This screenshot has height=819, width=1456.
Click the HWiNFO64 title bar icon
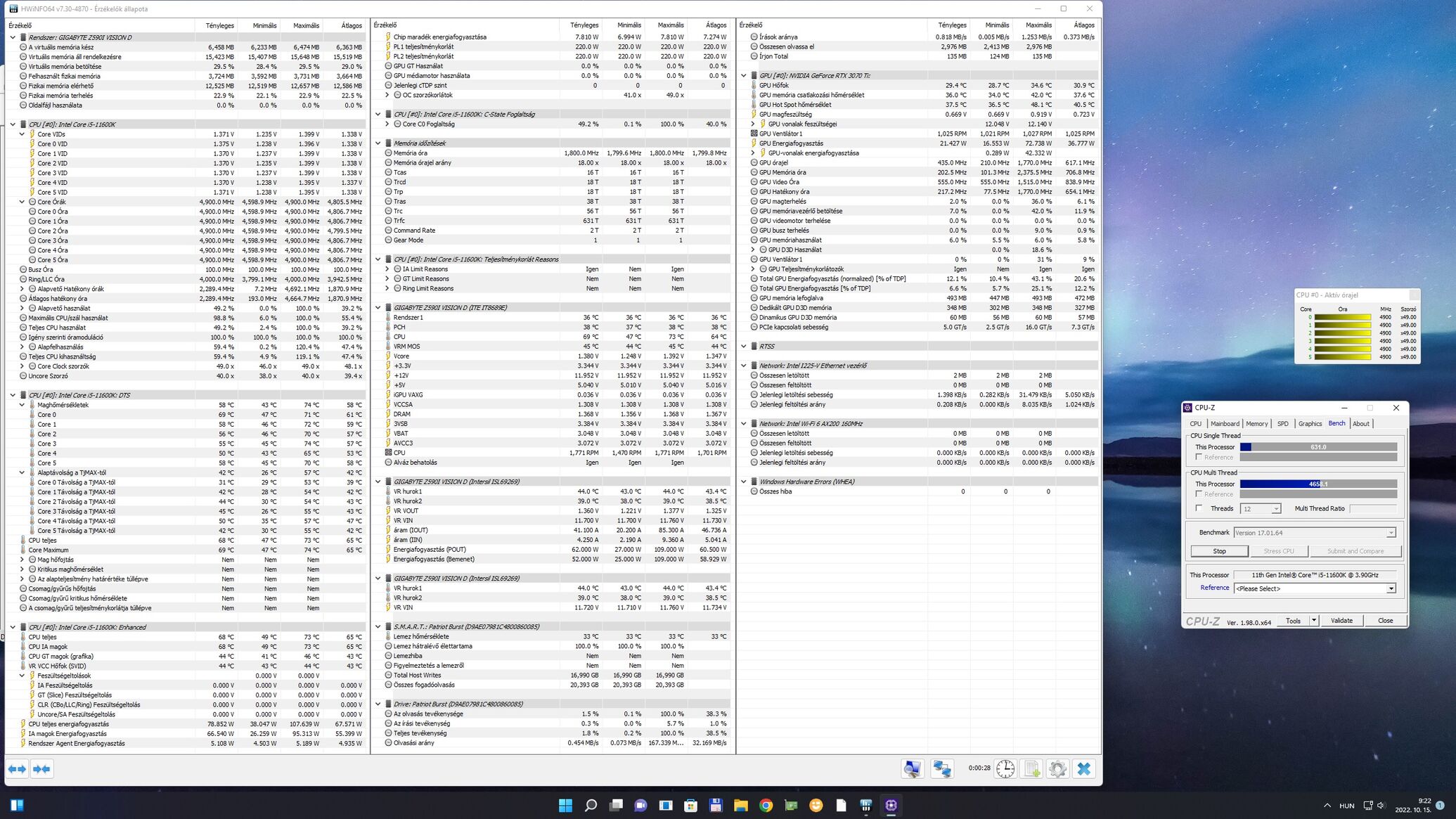pos(13,8)
